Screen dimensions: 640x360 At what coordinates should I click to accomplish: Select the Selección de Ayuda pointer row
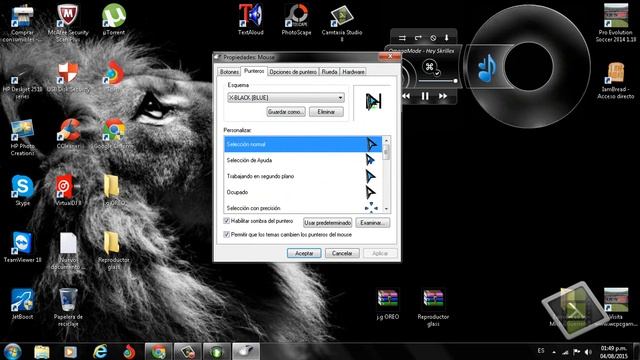[x=303, y=160]
